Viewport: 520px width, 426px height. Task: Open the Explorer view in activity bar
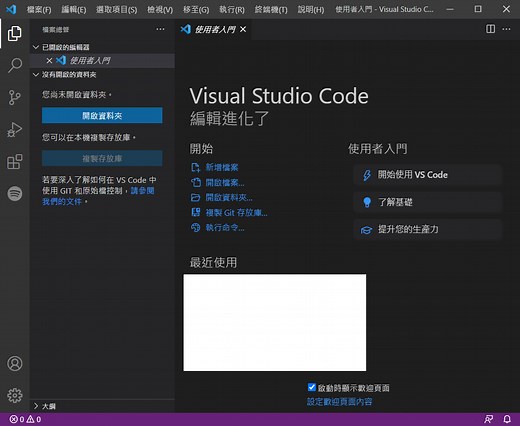(x=15, y=33)
